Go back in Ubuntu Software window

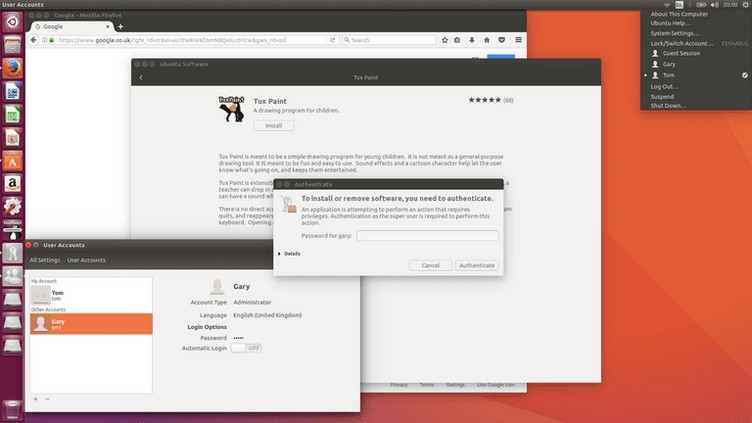tap(141, 77)
